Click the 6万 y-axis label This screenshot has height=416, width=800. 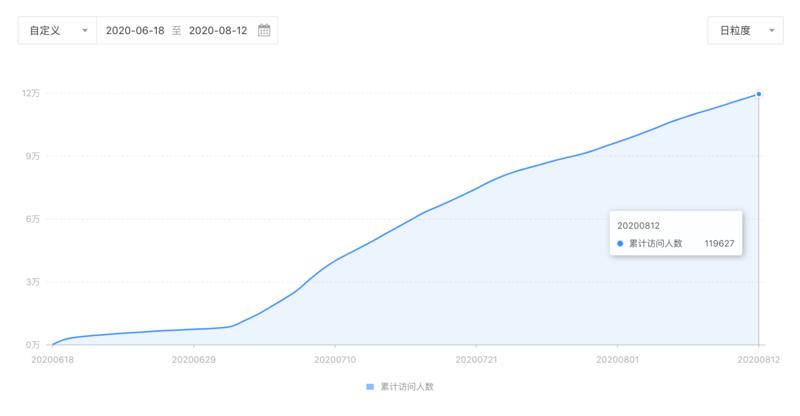[x=31, y=219]
